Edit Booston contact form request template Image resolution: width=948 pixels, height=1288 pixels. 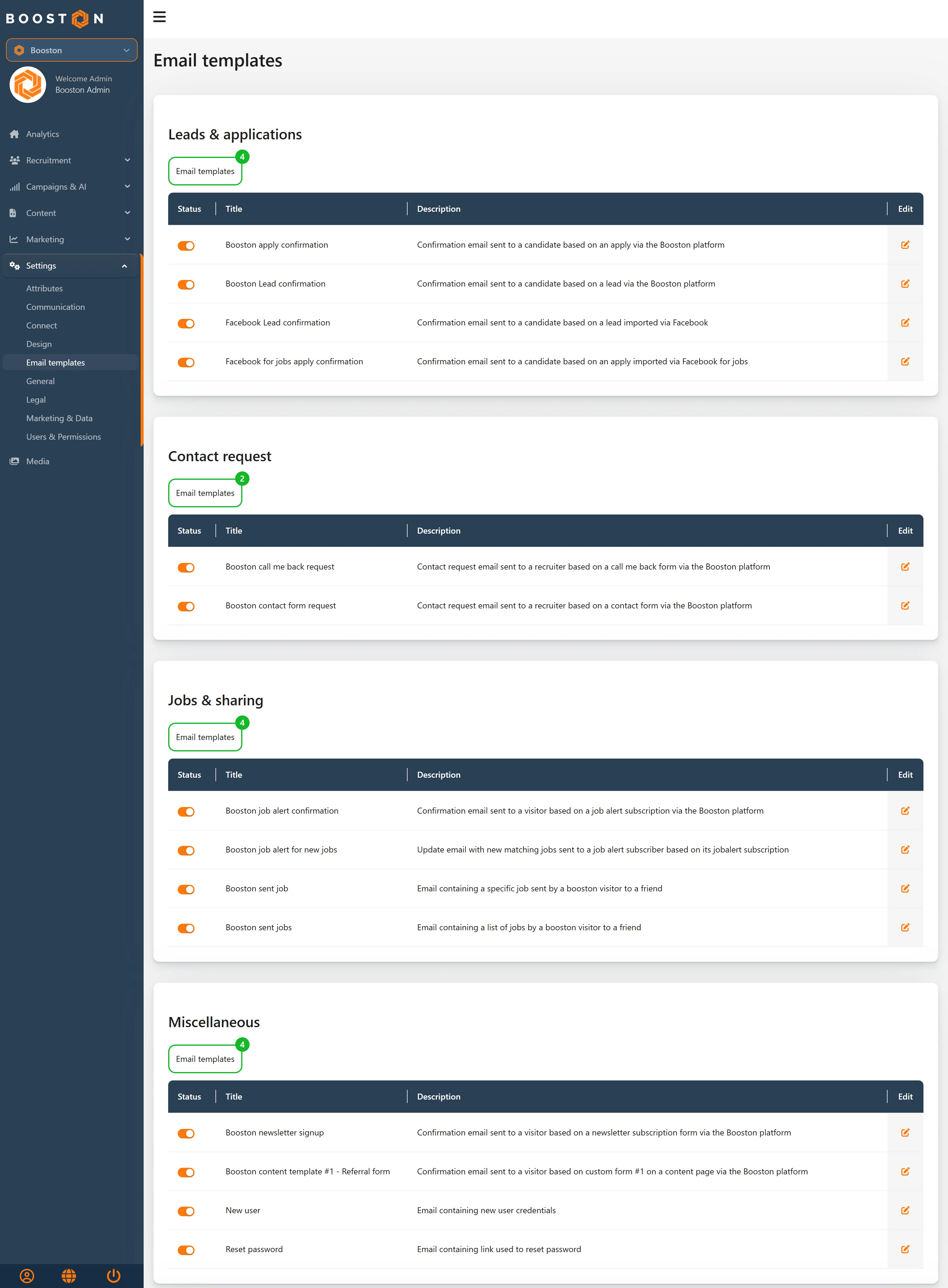click(905, 606)
